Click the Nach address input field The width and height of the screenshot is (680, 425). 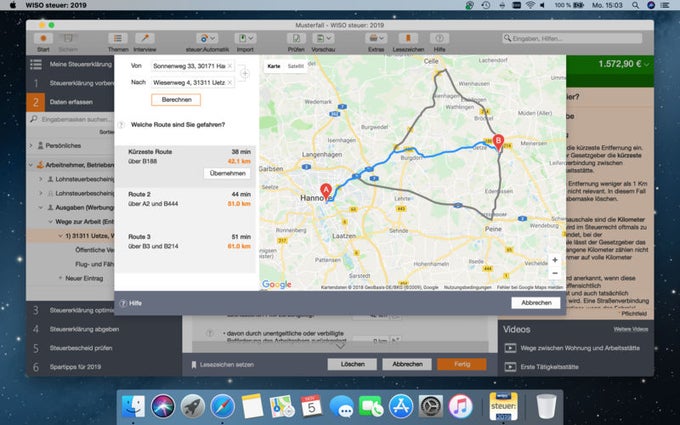tap(189, 82)
